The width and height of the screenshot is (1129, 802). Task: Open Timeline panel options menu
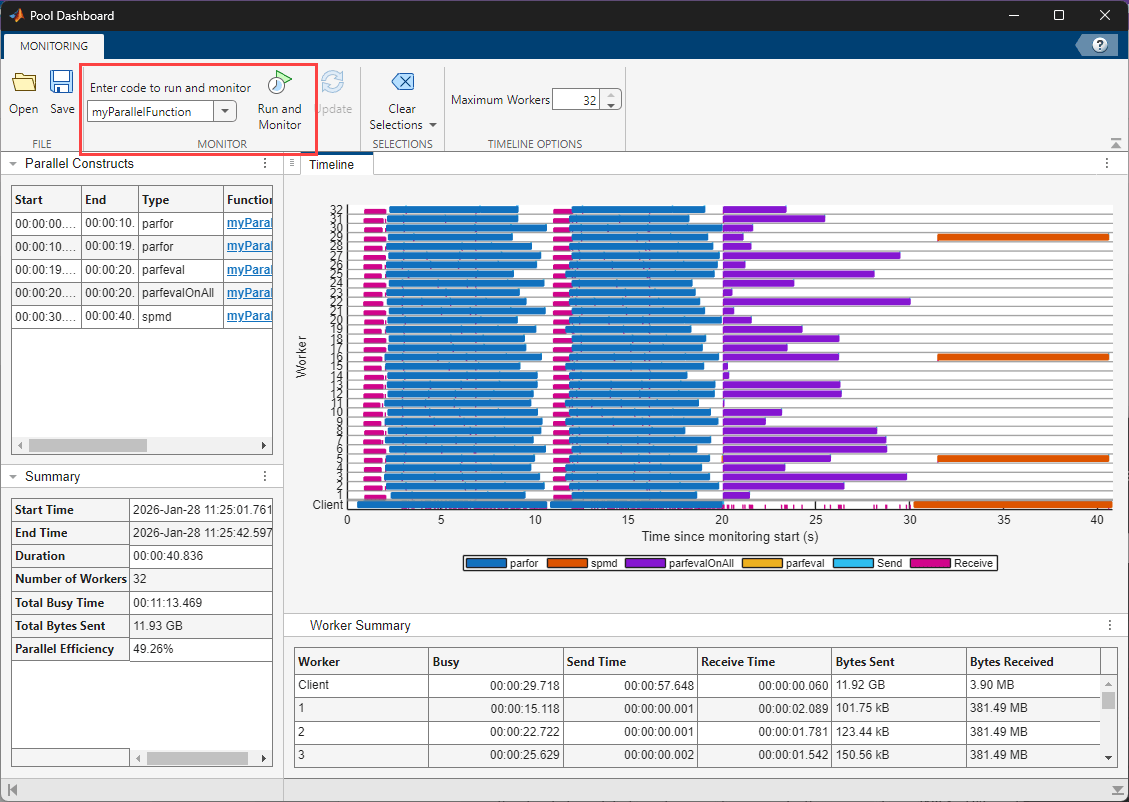(1107, 163)
